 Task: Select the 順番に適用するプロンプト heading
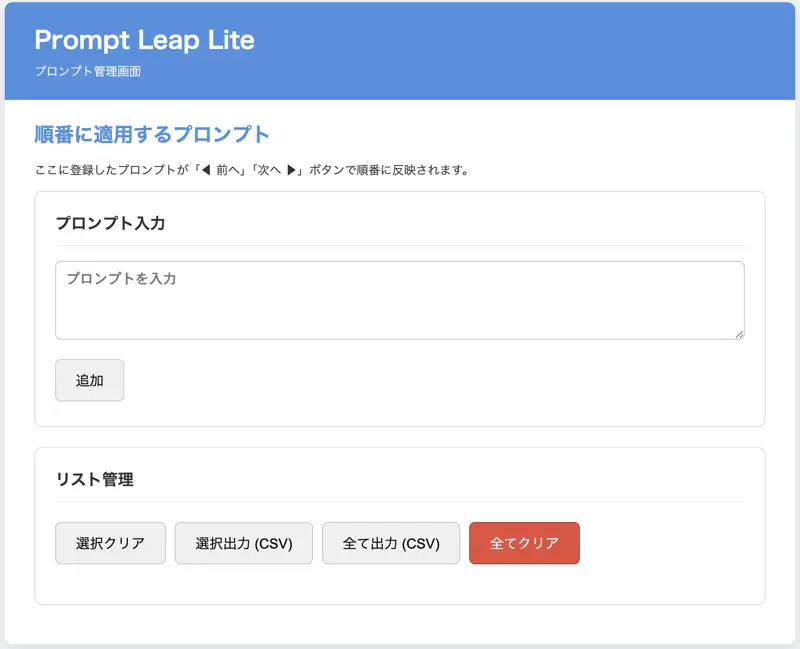(152, 134)
